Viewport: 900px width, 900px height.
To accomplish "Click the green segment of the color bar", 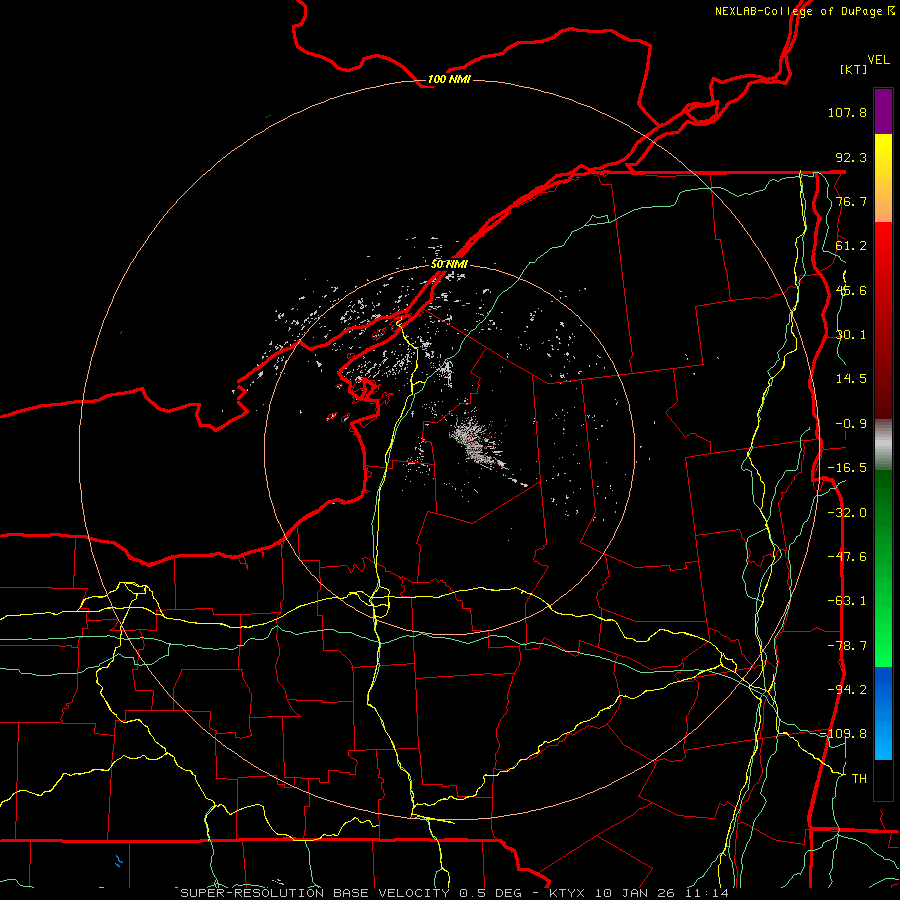I will pyautogui.click(x=883, y=568).
